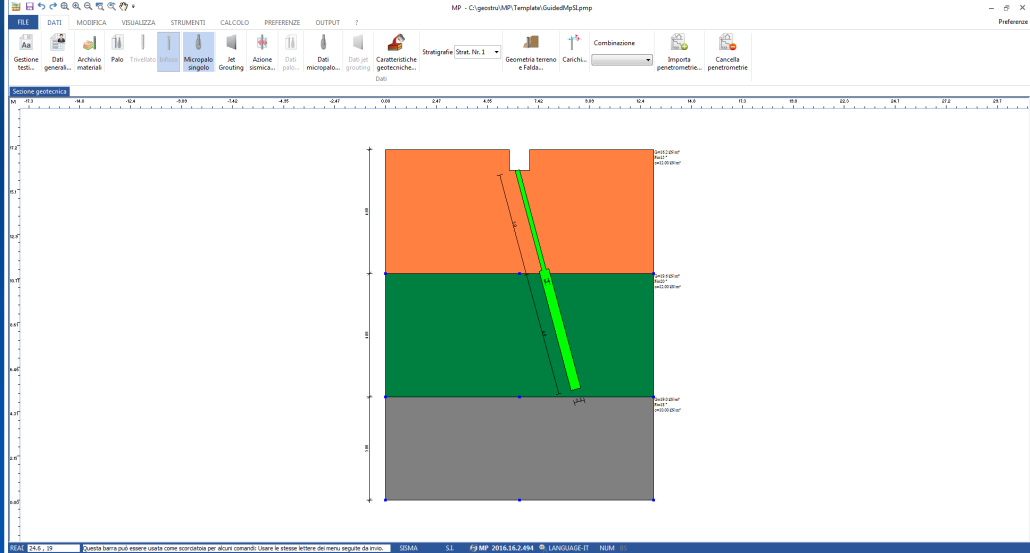
Task: Open Dati micropalo button
Action: [322, 52]
